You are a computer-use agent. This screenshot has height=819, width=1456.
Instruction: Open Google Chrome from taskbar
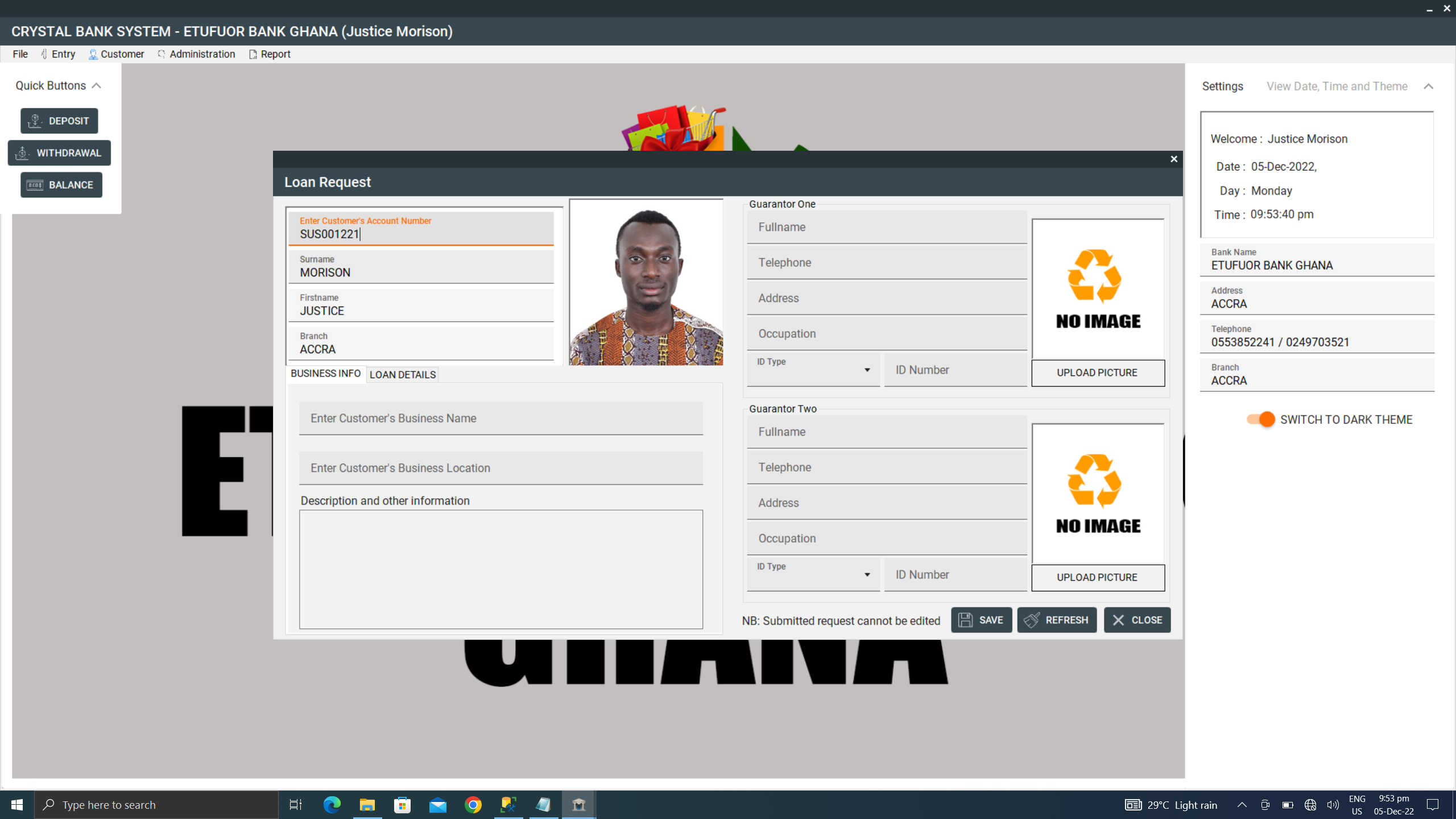[473, 804]
